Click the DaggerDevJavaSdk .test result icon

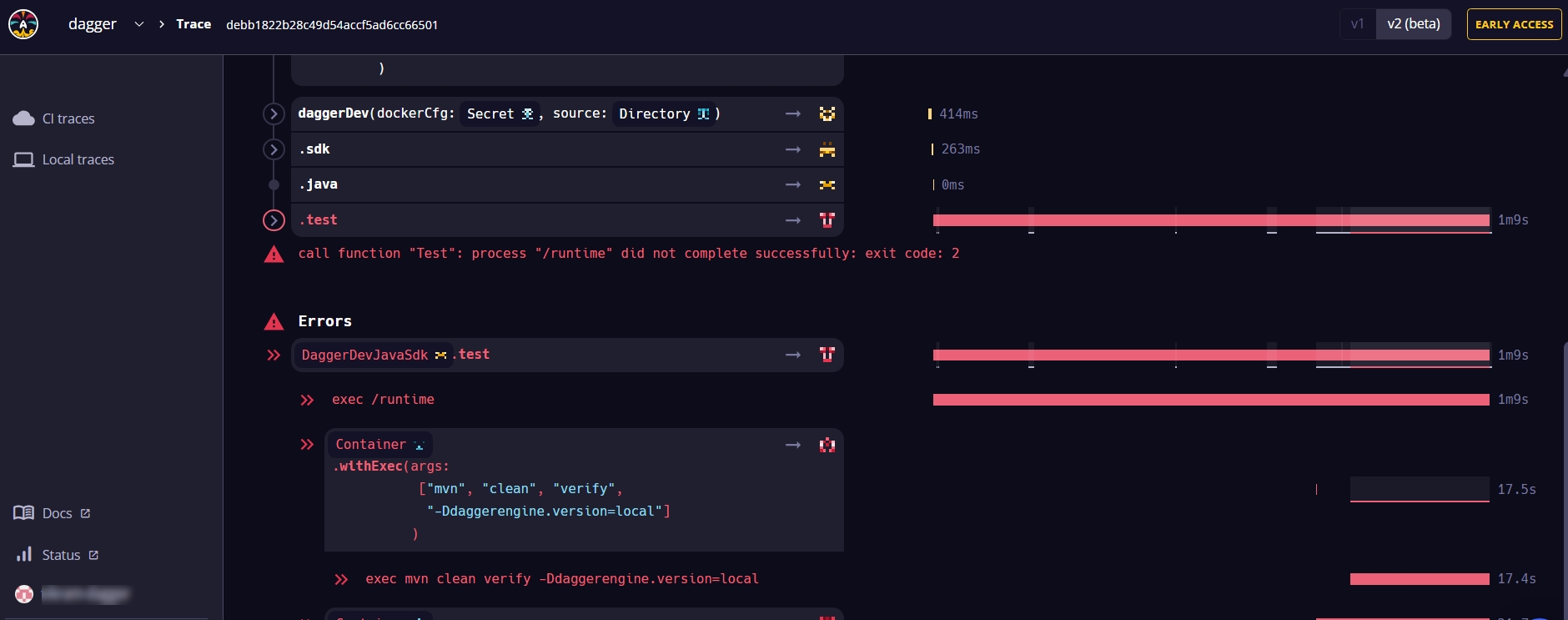click(827, 355)
